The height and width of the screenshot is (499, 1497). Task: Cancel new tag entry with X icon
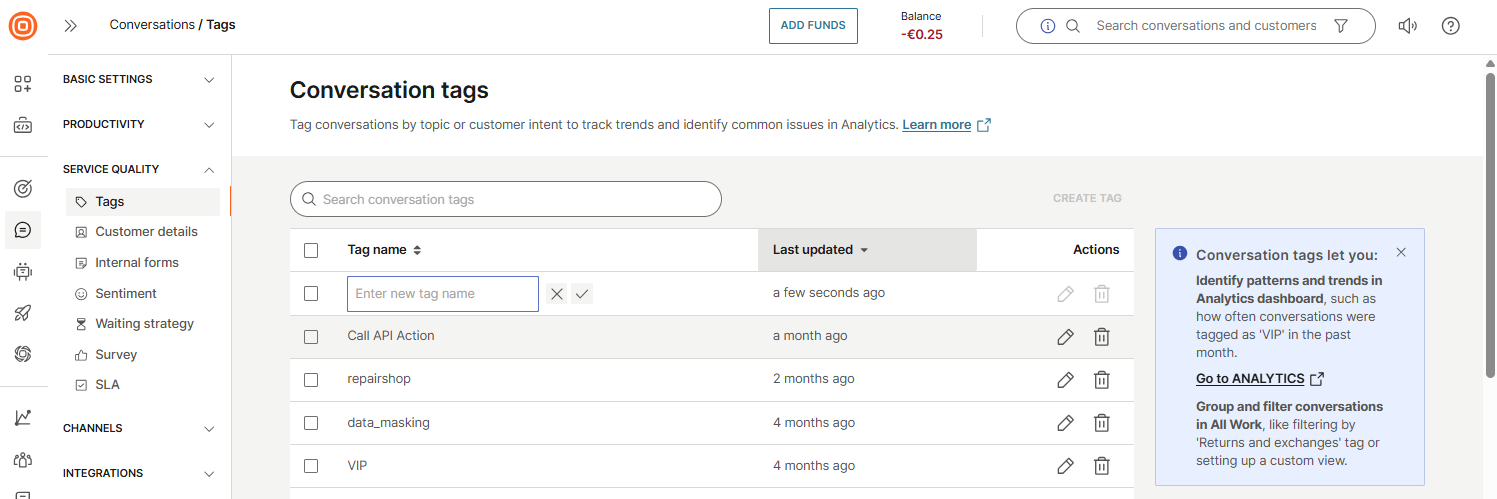coord(557,294)
